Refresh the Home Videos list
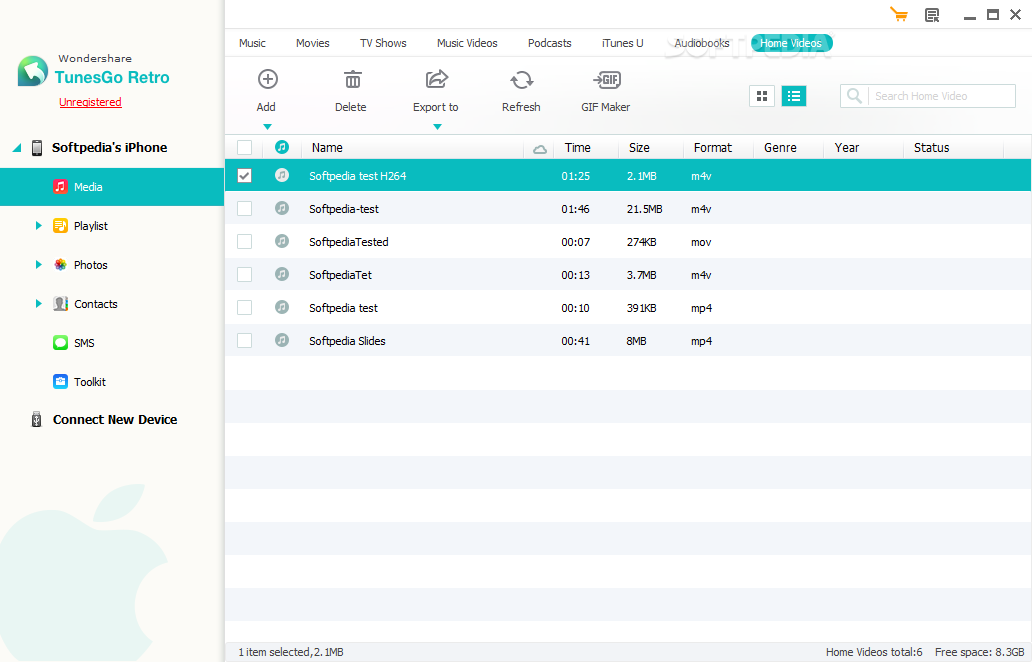1032x662 pixels. (521, 91)
